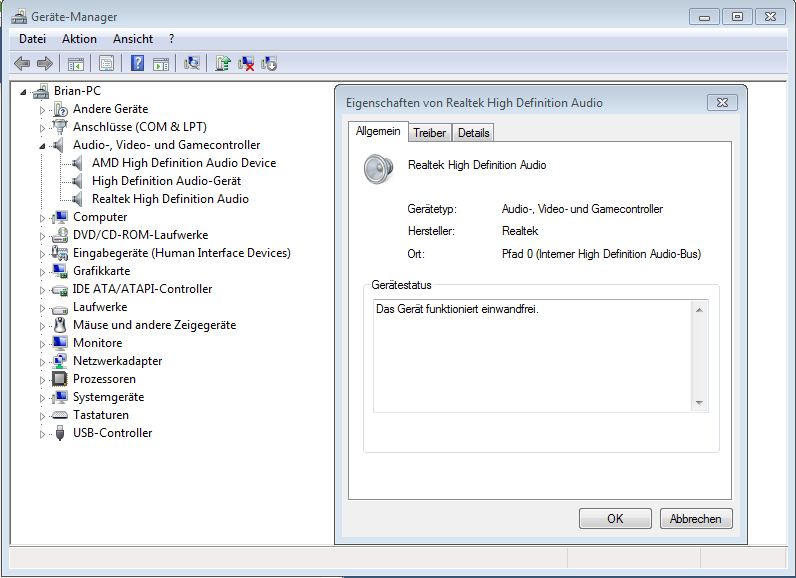Click the Monitore screen icon

click(60, 343)
